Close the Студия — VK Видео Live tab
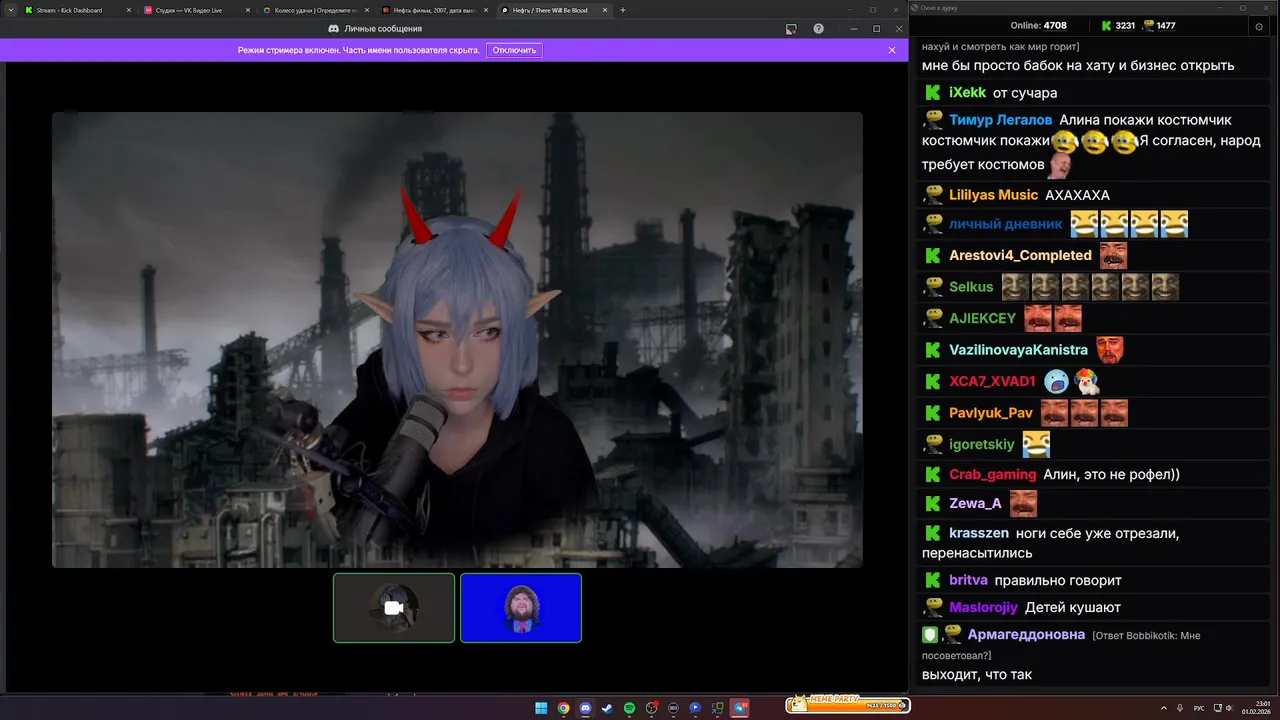 click(x=248, y=10)
